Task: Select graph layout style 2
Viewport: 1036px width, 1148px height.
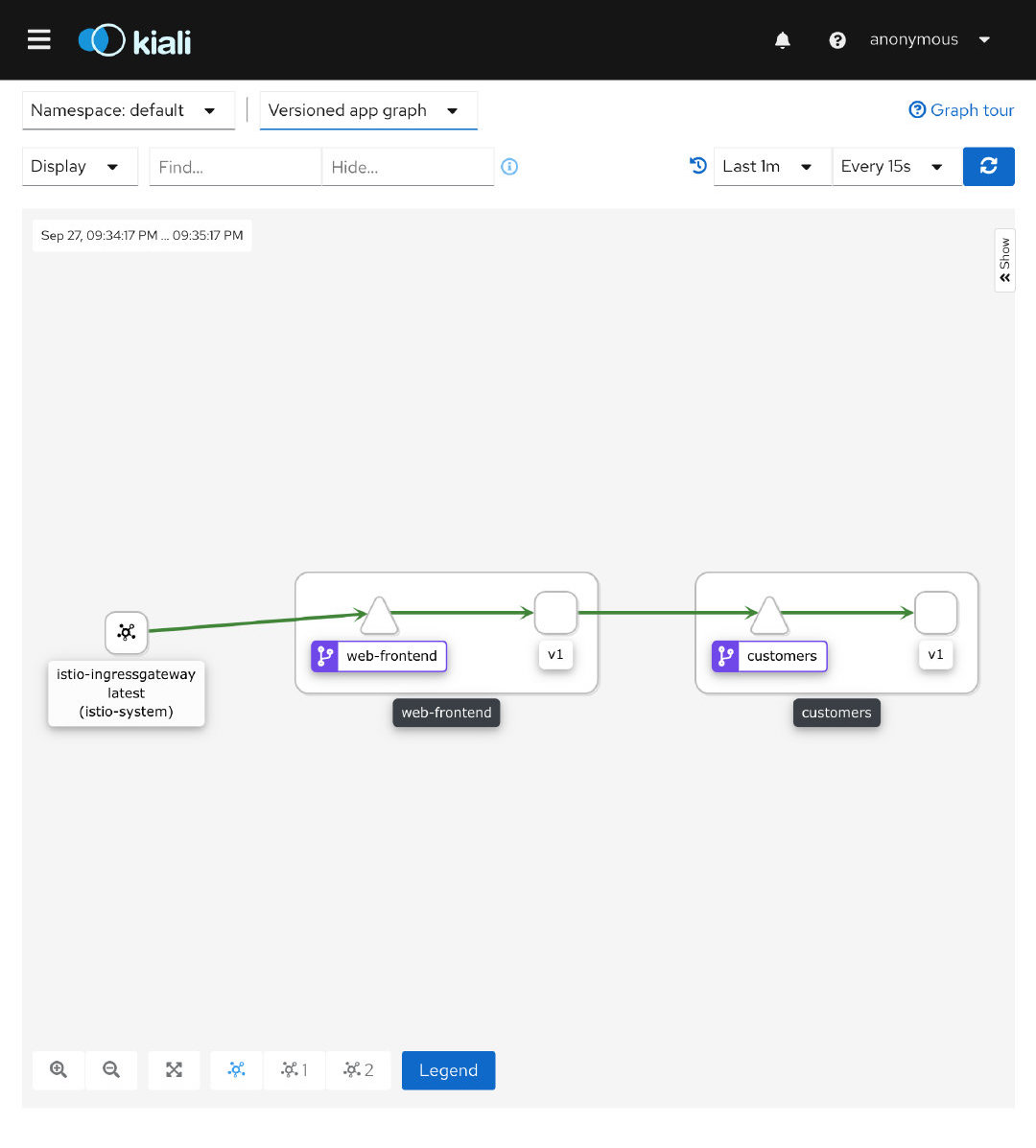Action: click(x=359, y=1070)
